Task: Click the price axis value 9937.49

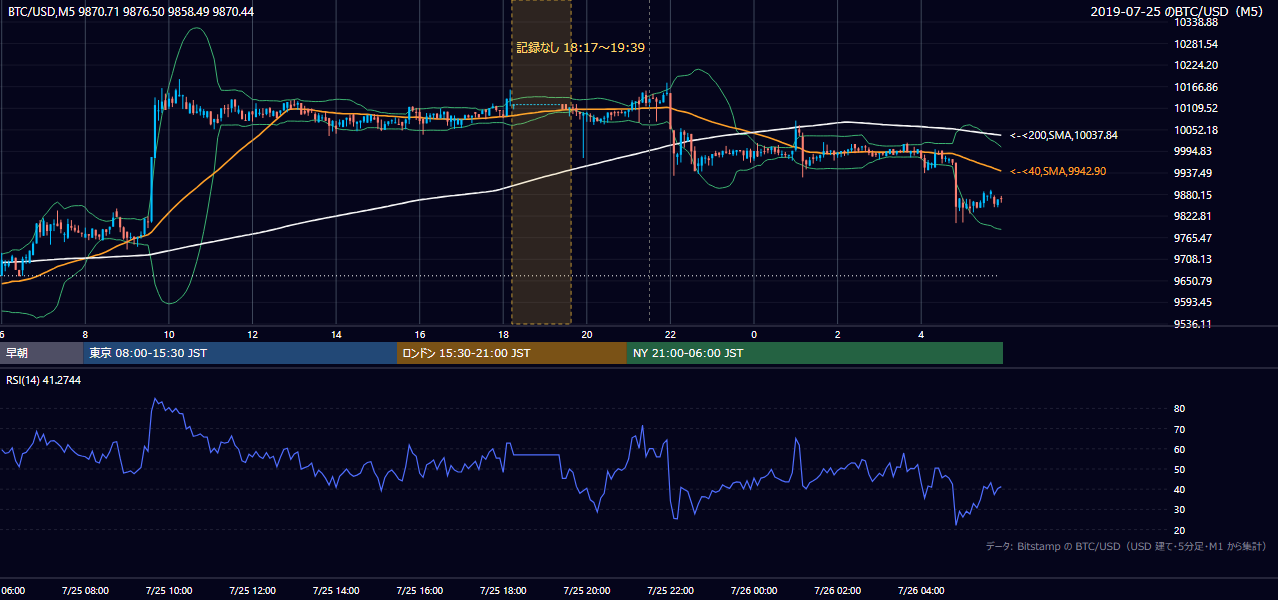Action: click(1195, 173)
